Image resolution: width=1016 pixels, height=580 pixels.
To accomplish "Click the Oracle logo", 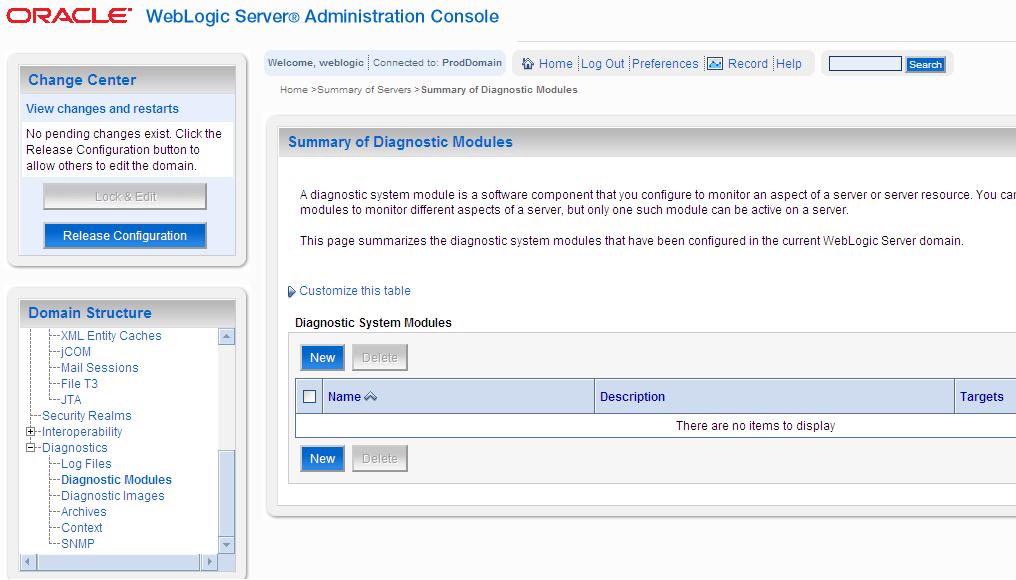I will click(x=69, y=16).
